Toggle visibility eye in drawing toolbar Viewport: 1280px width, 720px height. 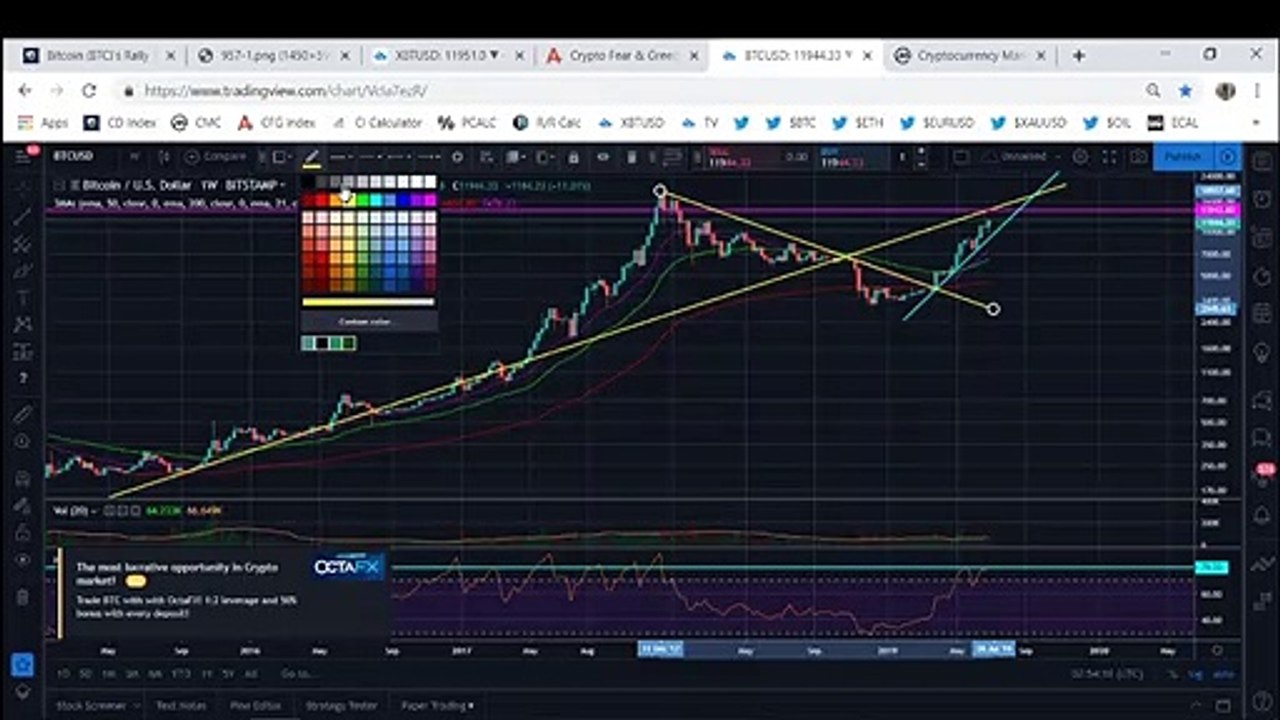(603, 157)
